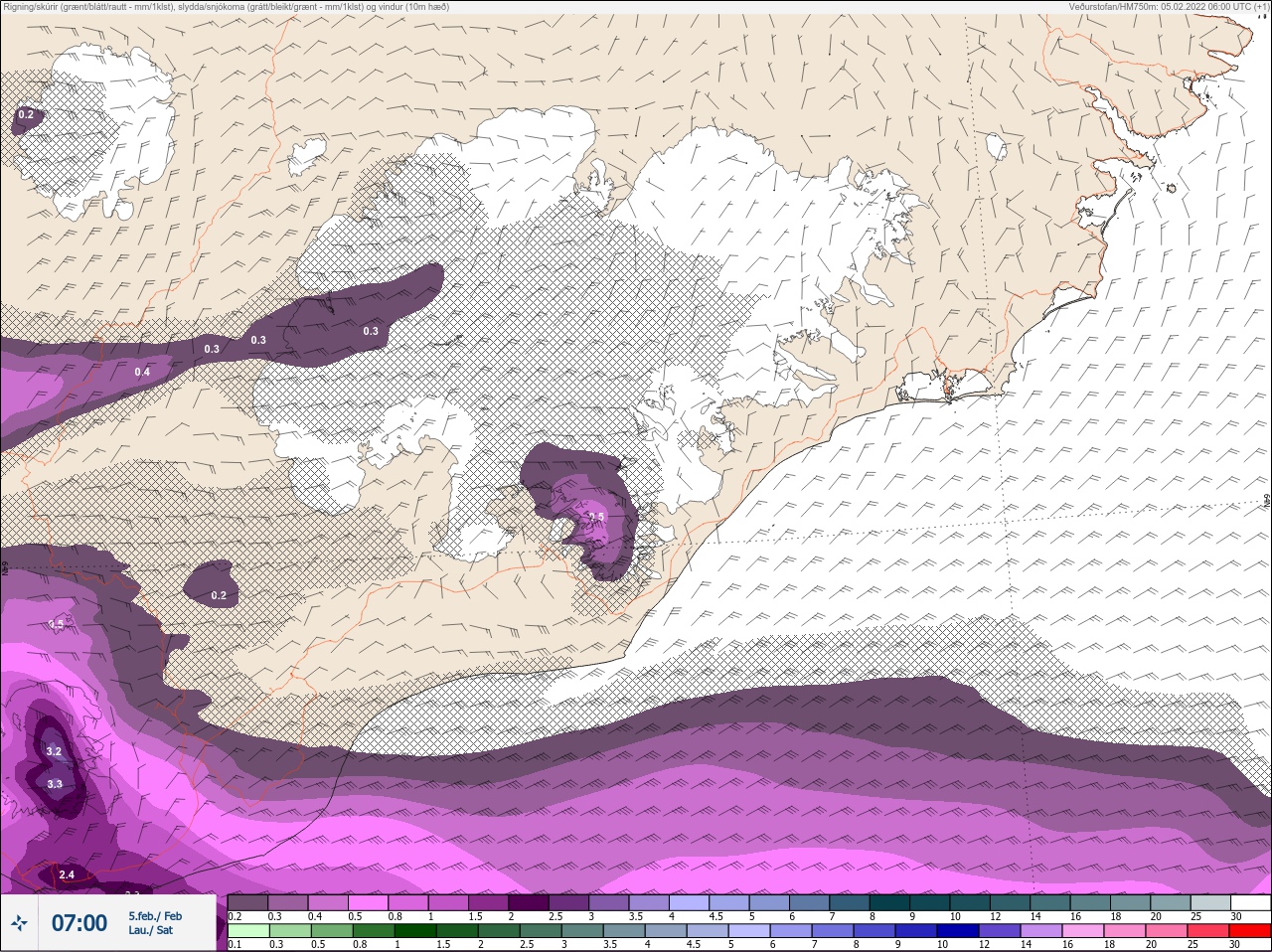Select the violet 12 swatch in lower legend

pos(999,931)
